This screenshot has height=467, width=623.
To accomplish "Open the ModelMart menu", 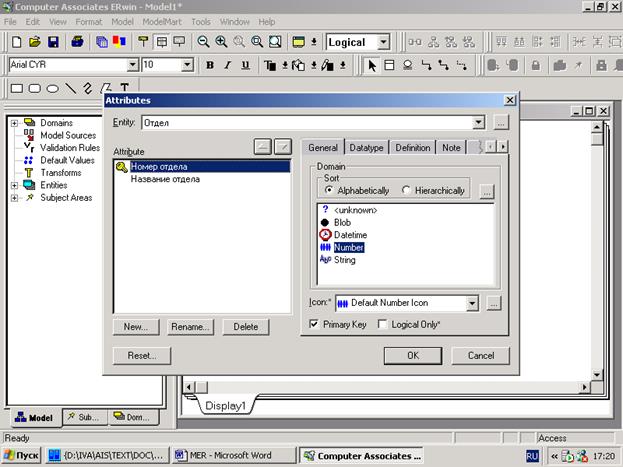I will tap(161, 21).
